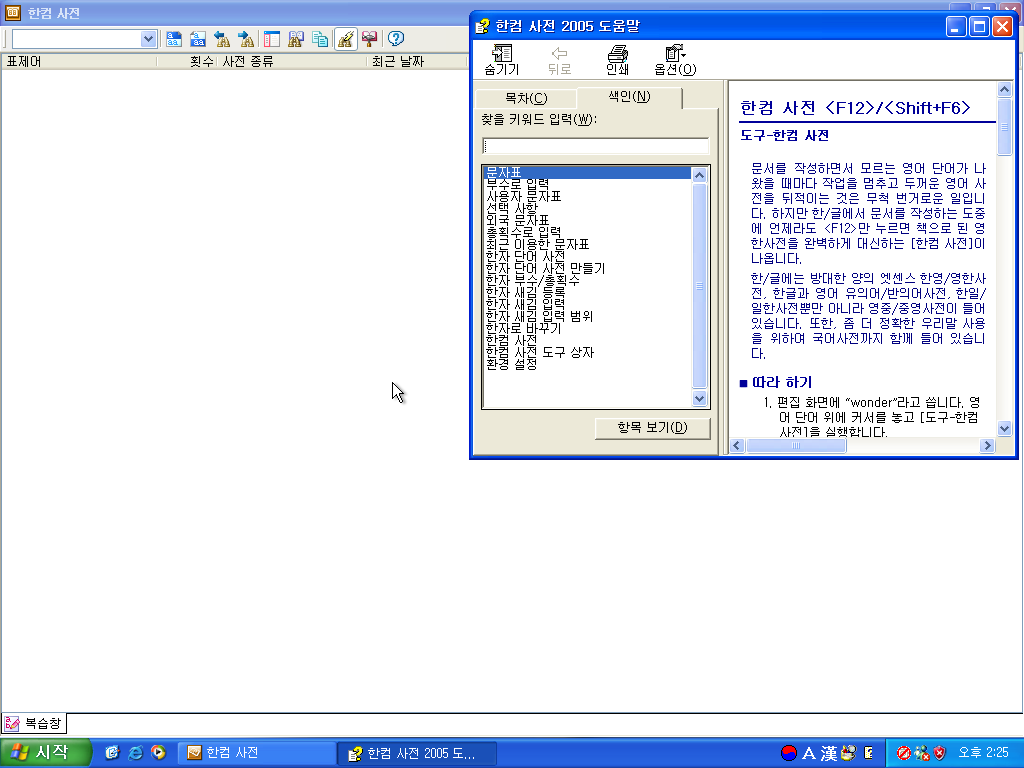Click help vertical scrollbar thumb
Screen dimensions: 1024x768
1004,127
